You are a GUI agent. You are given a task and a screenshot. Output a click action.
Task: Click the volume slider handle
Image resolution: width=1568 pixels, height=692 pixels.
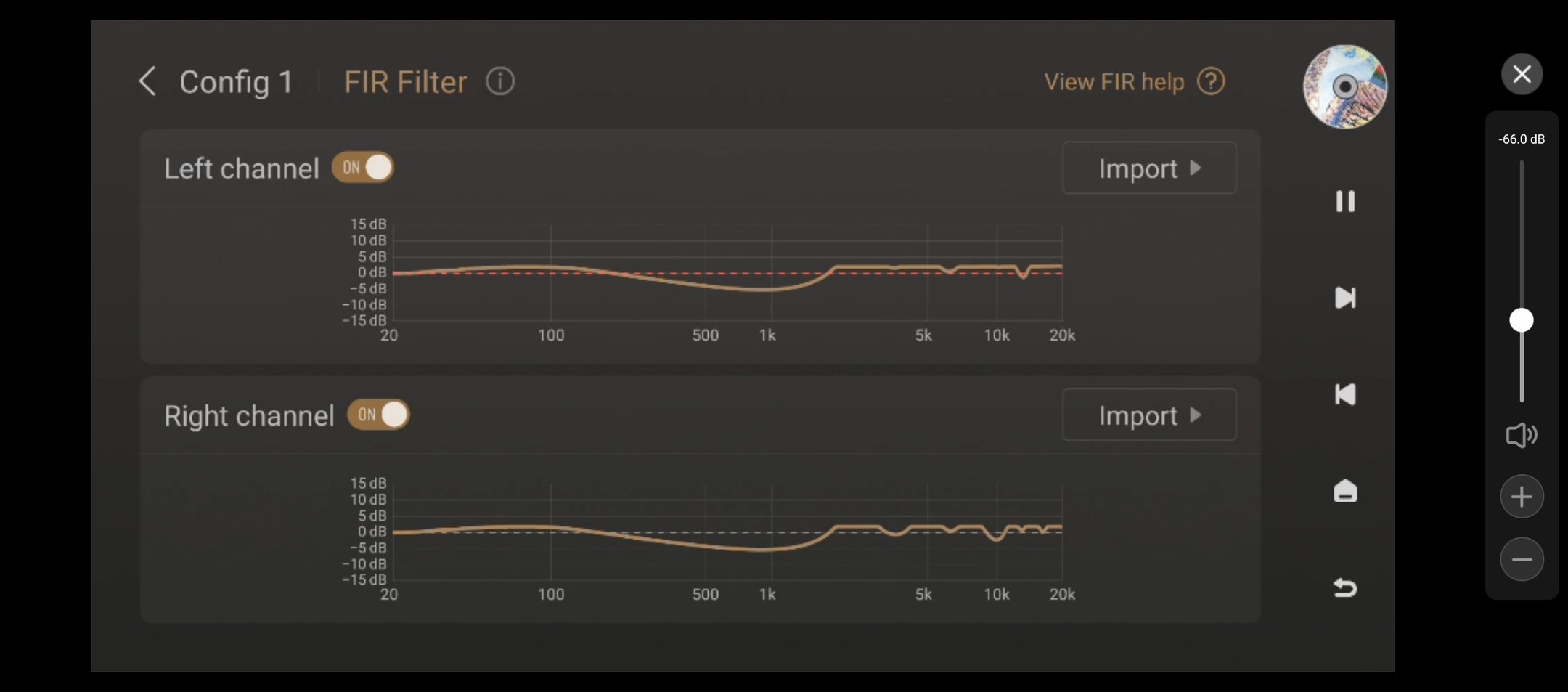pyautogui.click(x=1522, y=320)
